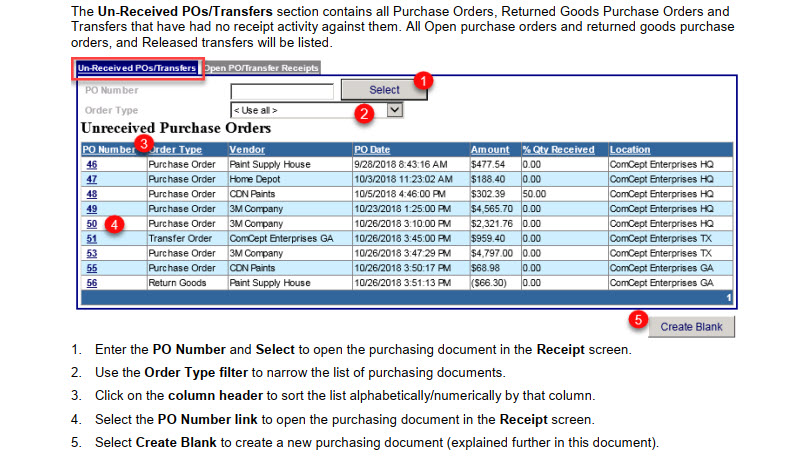Expand the Order Type dropdown
The width and height of the screenshot is (790, 464).
[x=394, y=110]
